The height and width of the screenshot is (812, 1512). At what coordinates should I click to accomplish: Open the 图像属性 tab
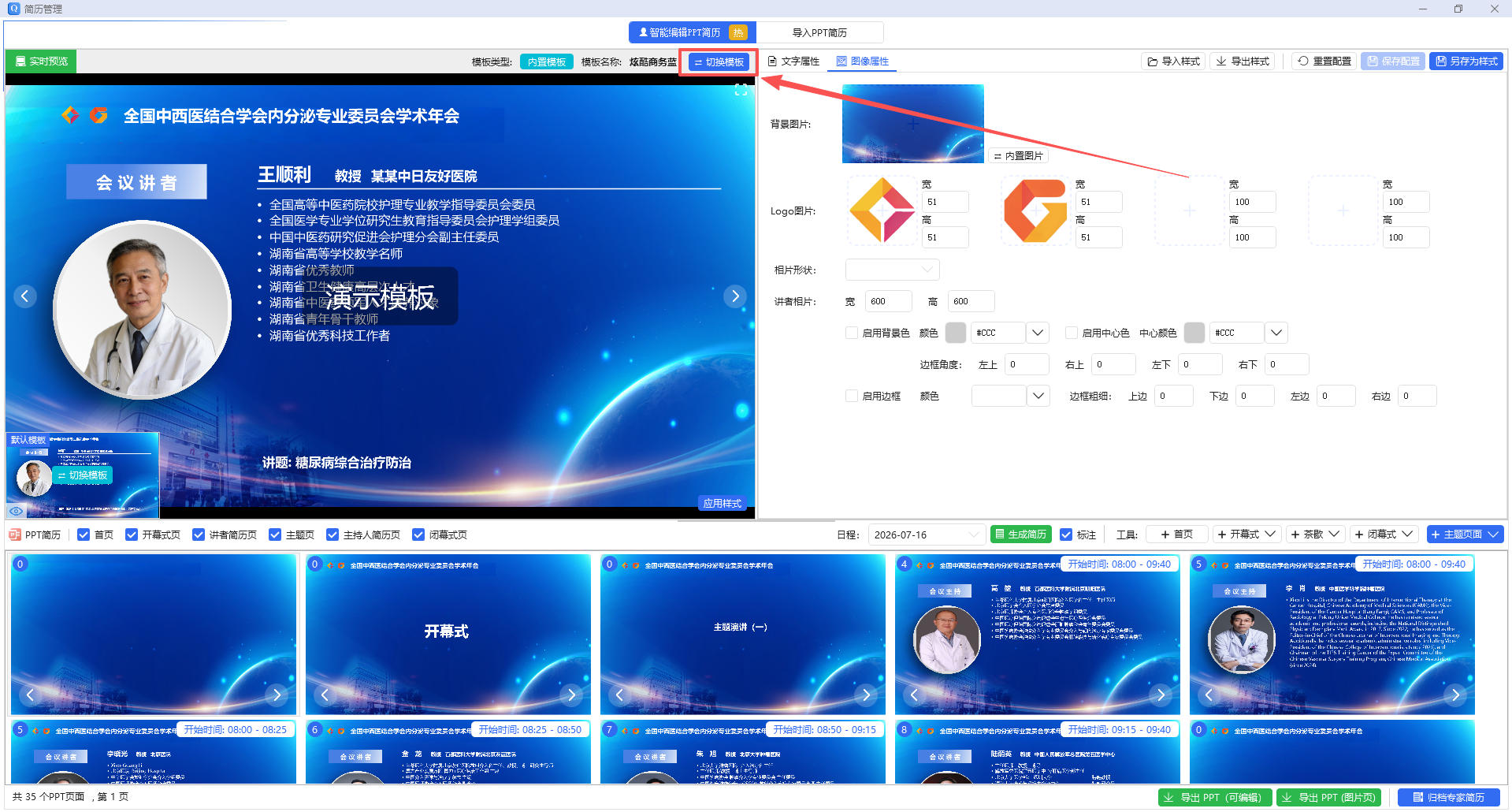point(863,61)
